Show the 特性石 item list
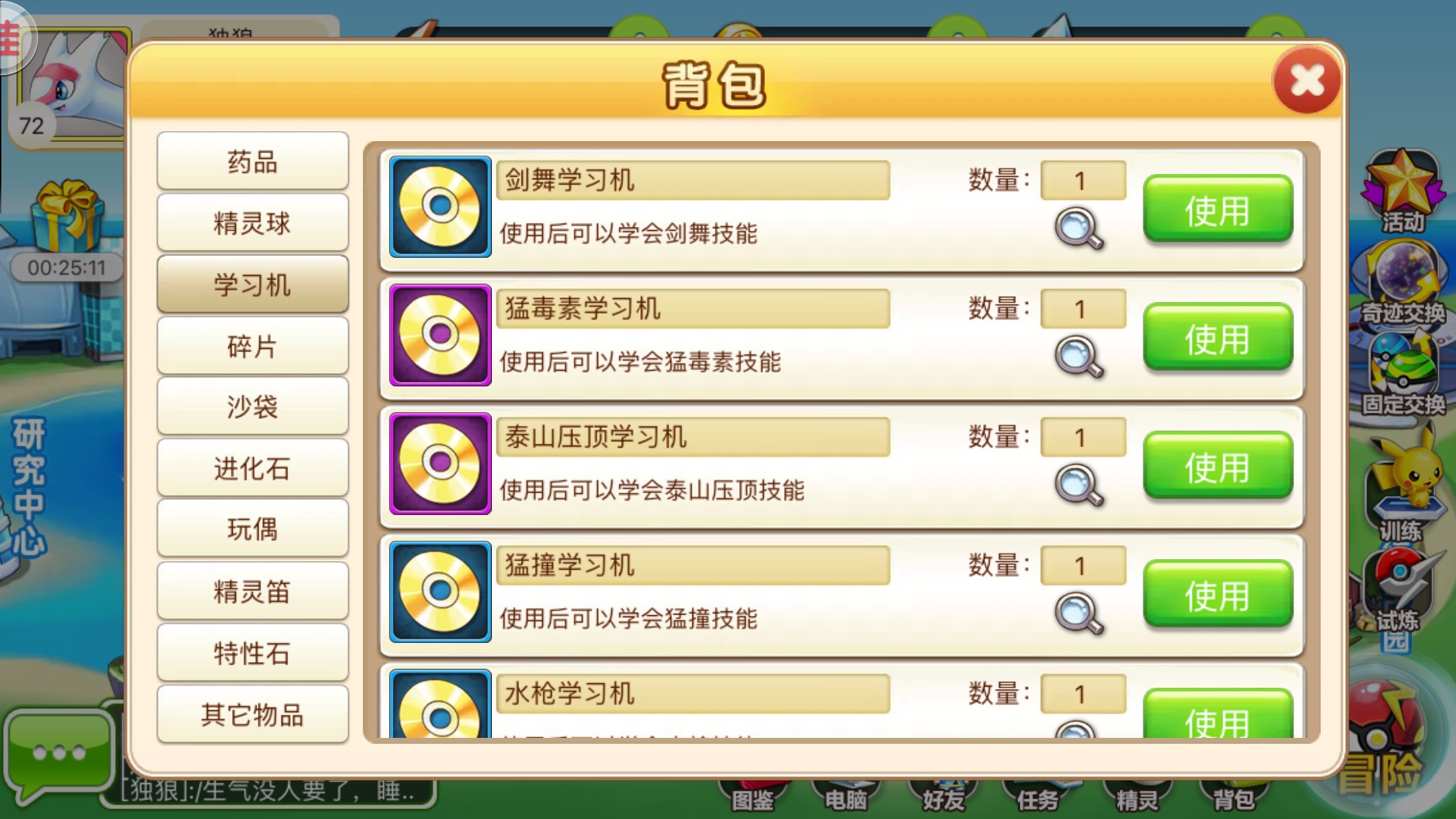 (x=253, y=653)
